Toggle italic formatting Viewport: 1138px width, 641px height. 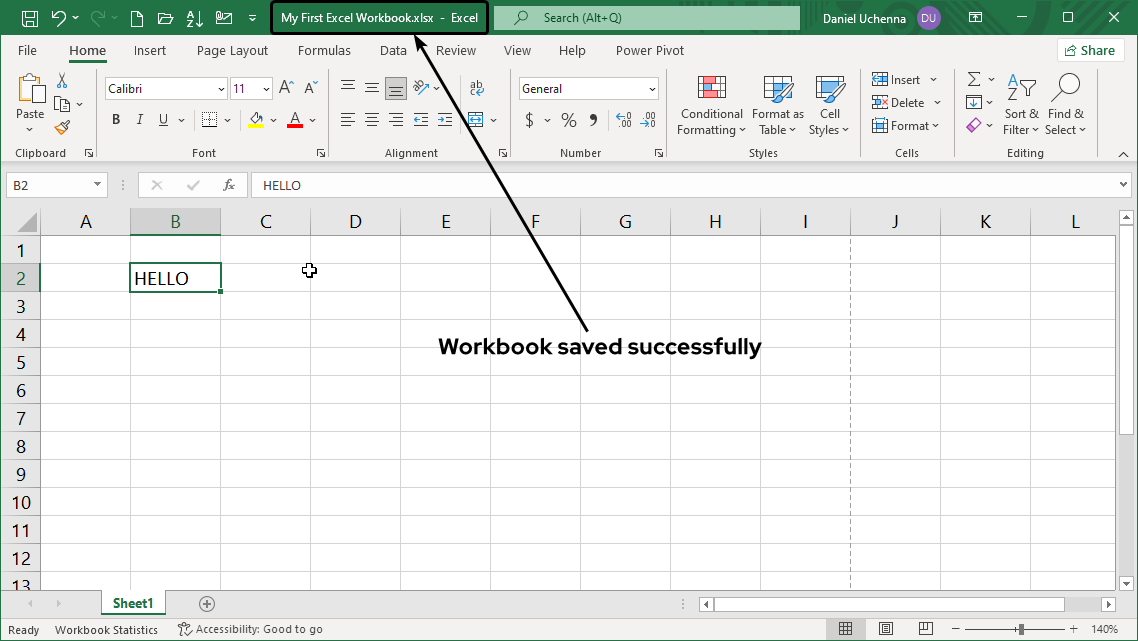click(x=139, y=119)
